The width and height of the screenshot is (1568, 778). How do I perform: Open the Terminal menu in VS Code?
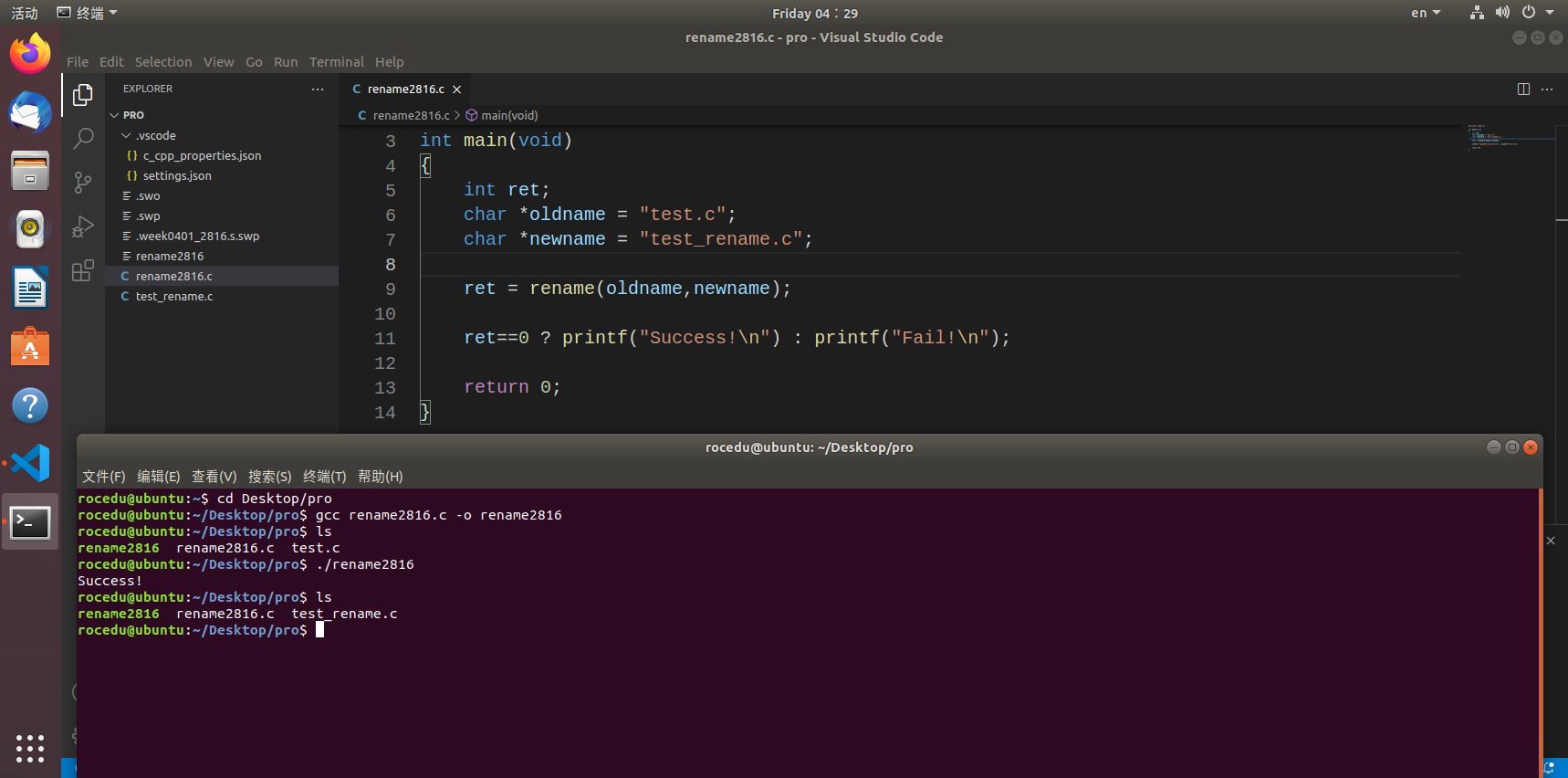click(x=336, y=62)
